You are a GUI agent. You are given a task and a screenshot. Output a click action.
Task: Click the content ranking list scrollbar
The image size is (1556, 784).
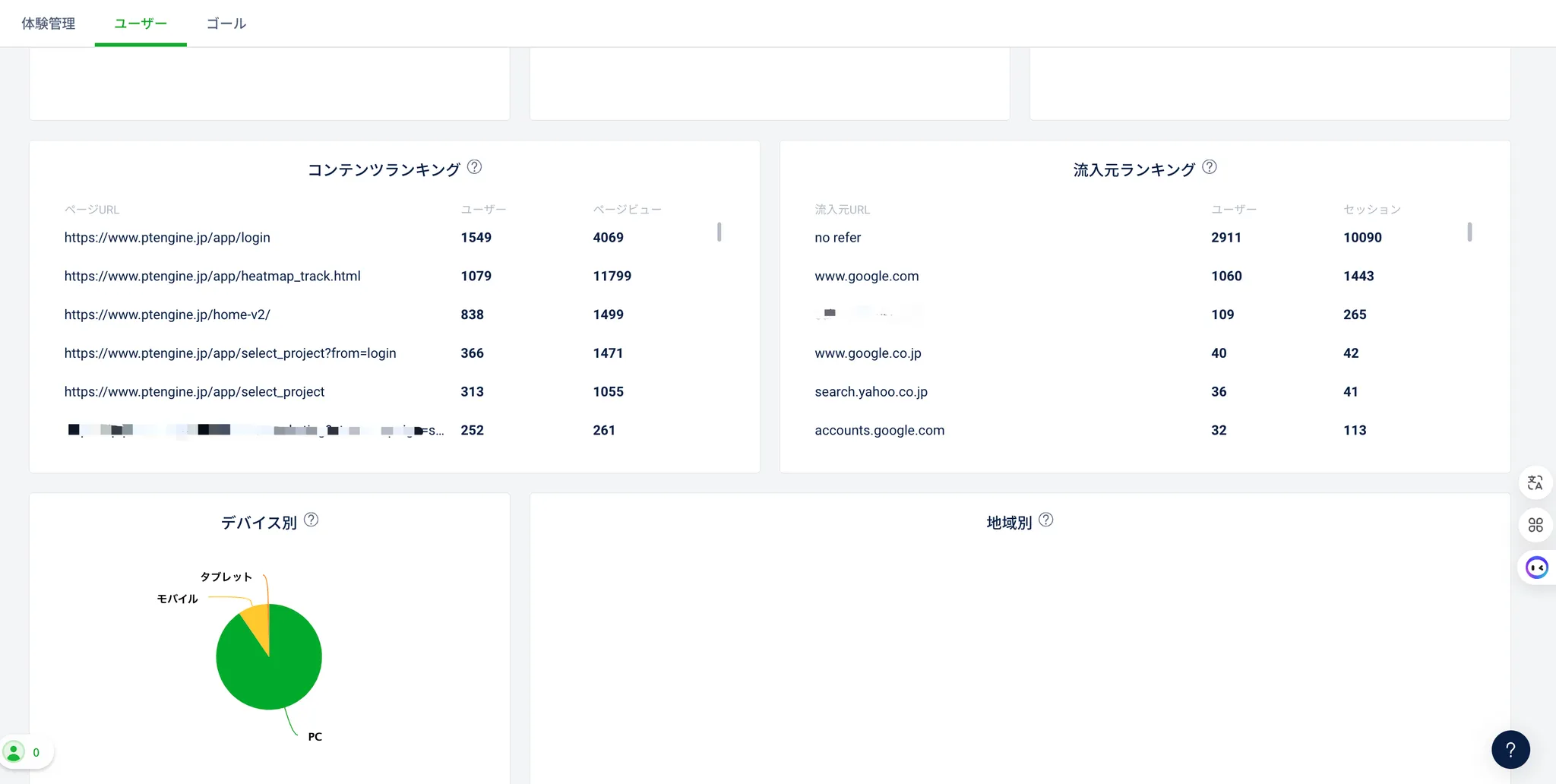pos(719,232)
